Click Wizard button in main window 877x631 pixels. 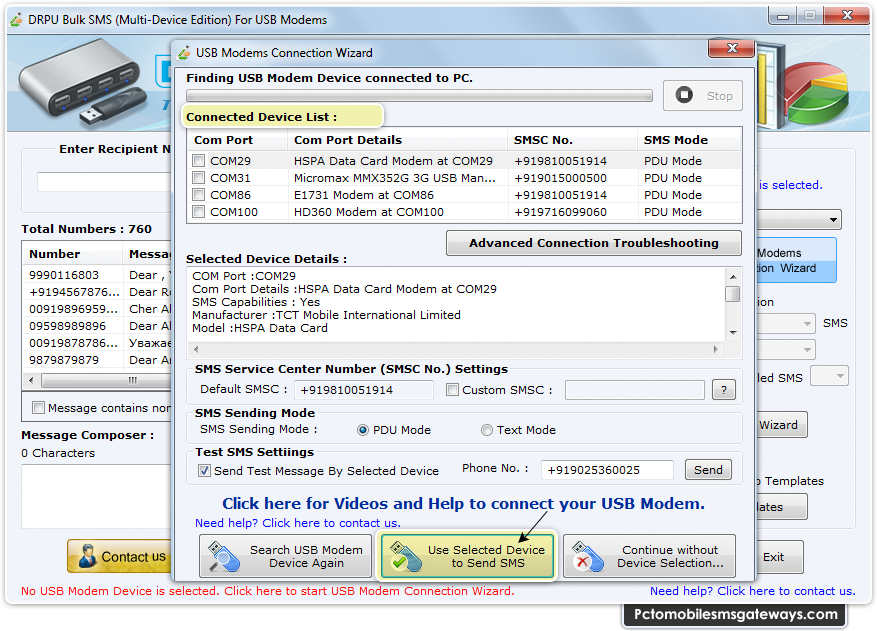tap(781, 425)
